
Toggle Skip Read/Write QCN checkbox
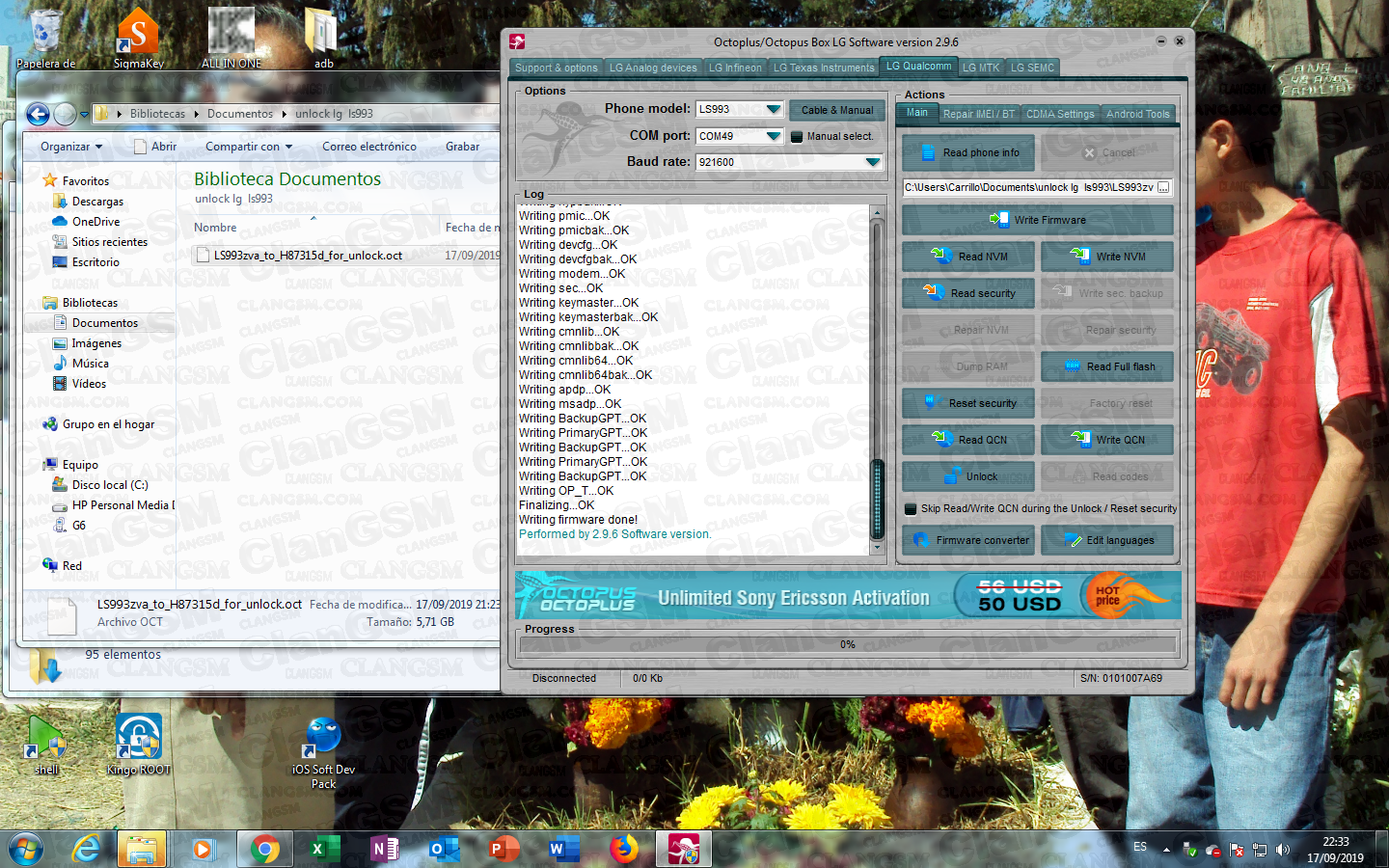point(911,509)
